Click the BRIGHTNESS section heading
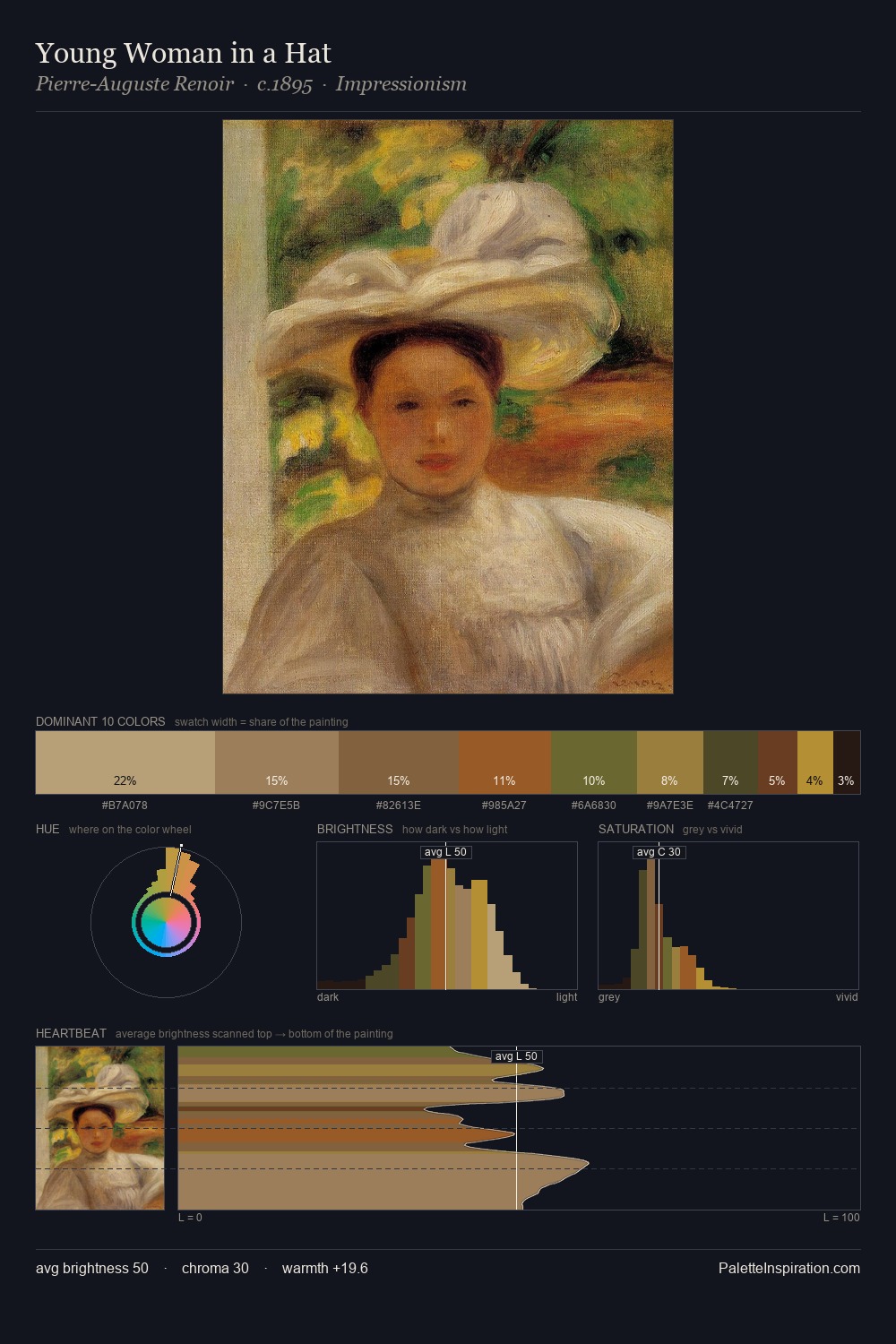 coord(355,829)
